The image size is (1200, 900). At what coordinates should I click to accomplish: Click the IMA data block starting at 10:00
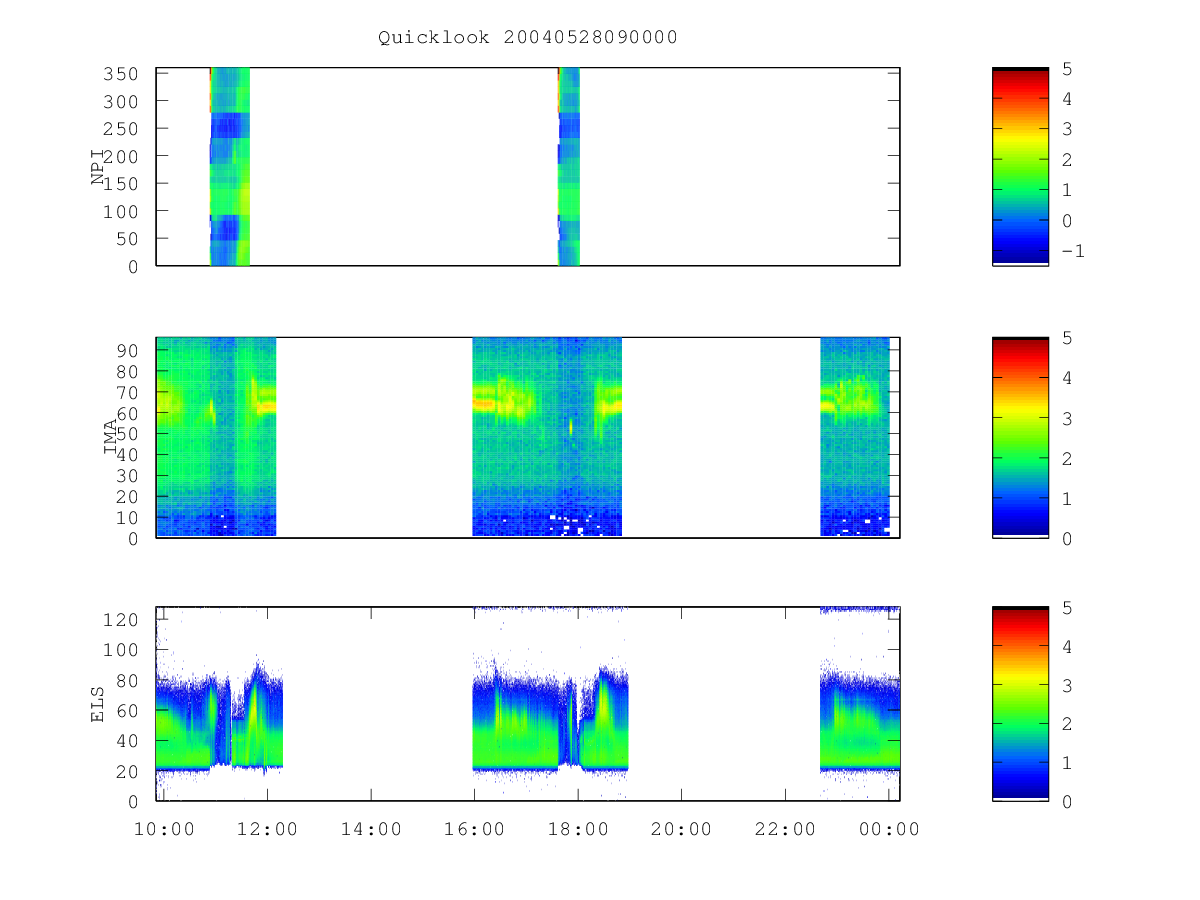216,437
